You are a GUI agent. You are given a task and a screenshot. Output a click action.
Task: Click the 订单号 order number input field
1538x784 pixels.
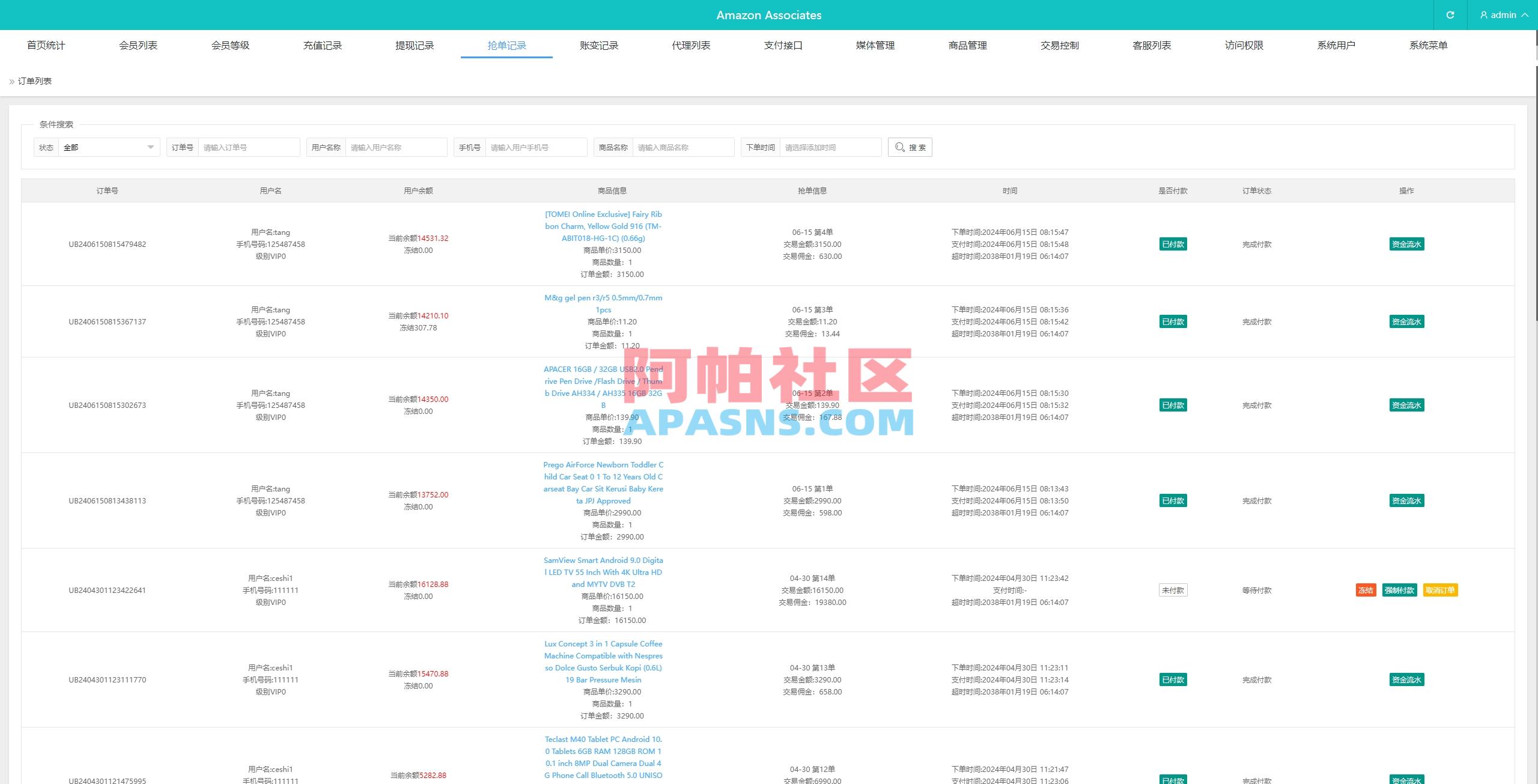tap(249, 147)
